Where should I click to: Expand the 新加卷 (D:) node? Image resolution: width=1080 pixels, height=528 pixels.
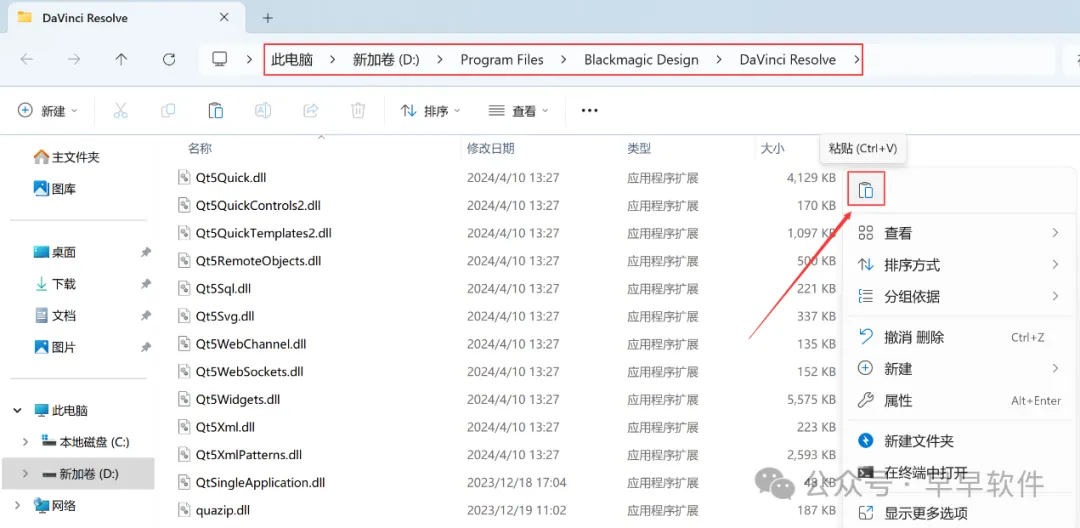click(25, 474)
